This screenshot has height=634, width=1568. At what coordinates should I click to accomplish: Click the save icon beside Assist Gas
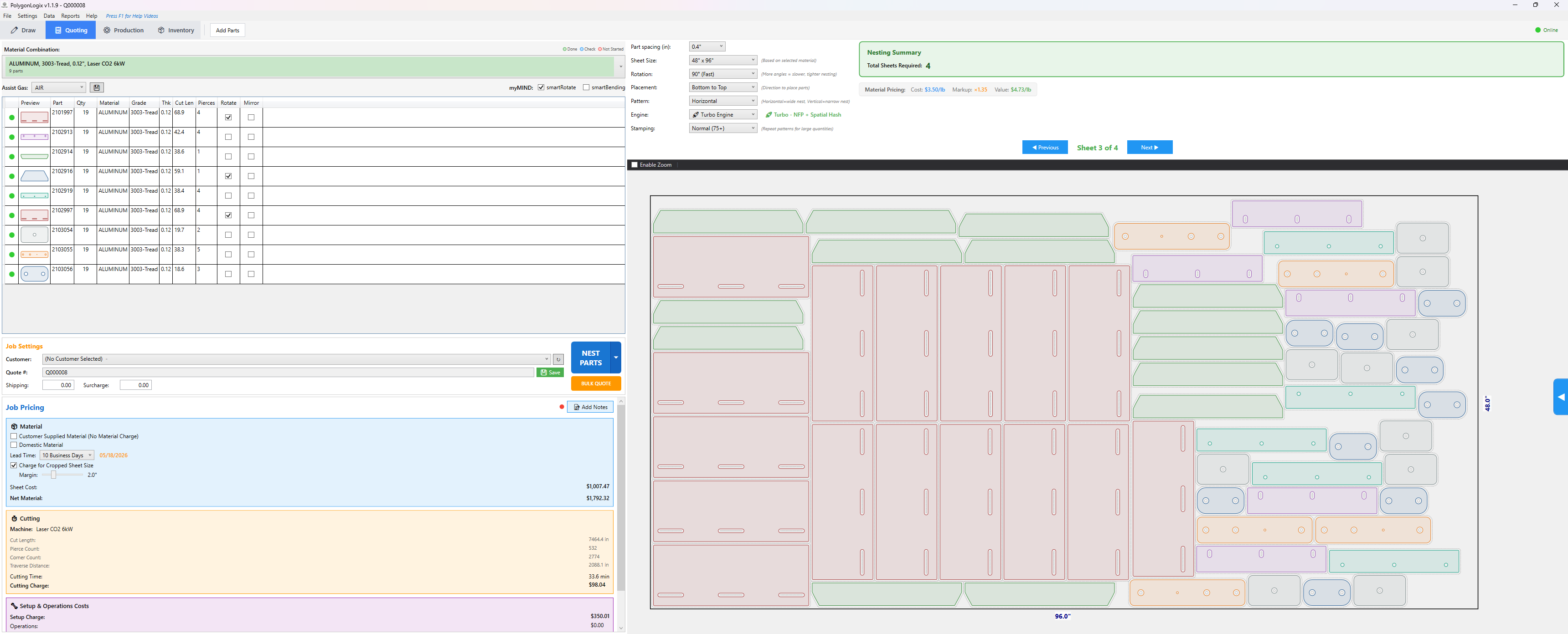click(96, 87)
